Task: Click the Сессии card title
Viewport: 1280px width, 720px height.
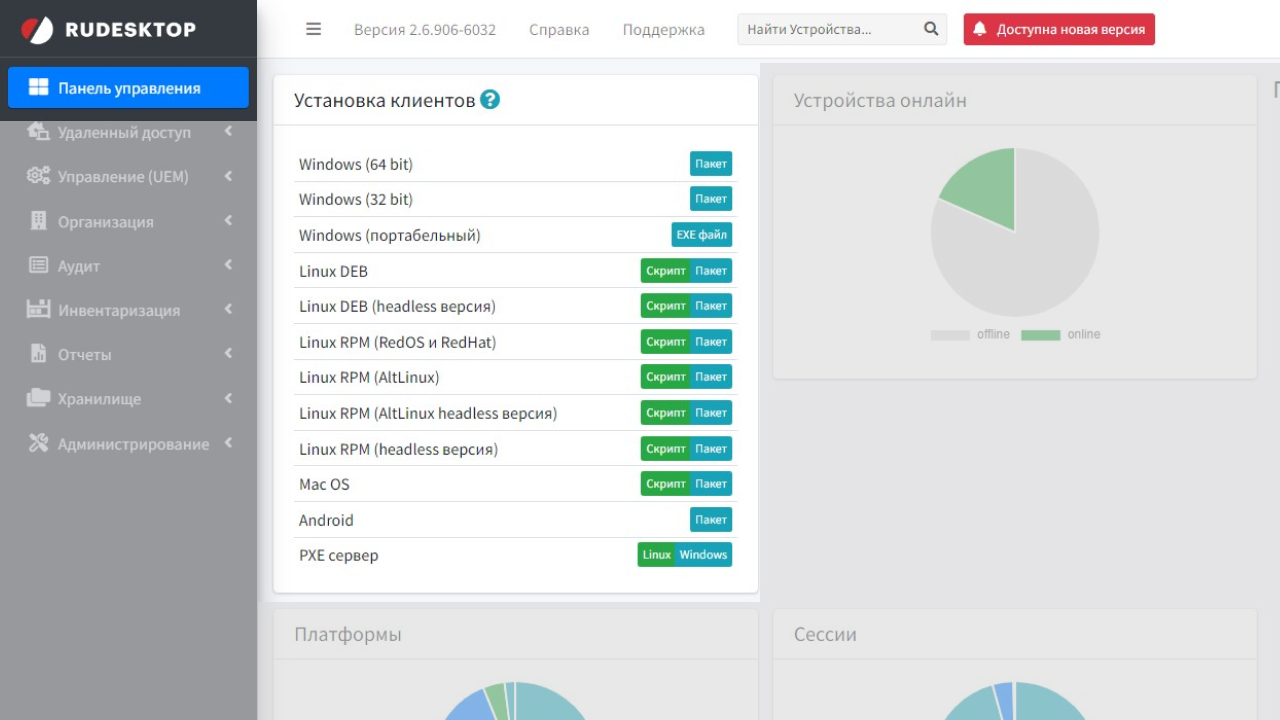Action: click(x=825, y=634)
